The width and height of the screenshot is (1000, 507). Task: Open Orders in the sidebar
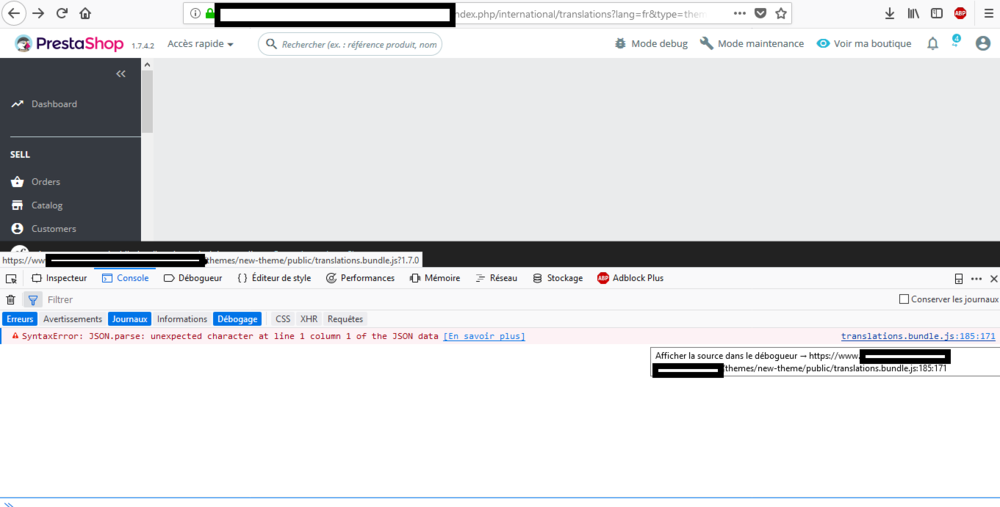(36, 182)
